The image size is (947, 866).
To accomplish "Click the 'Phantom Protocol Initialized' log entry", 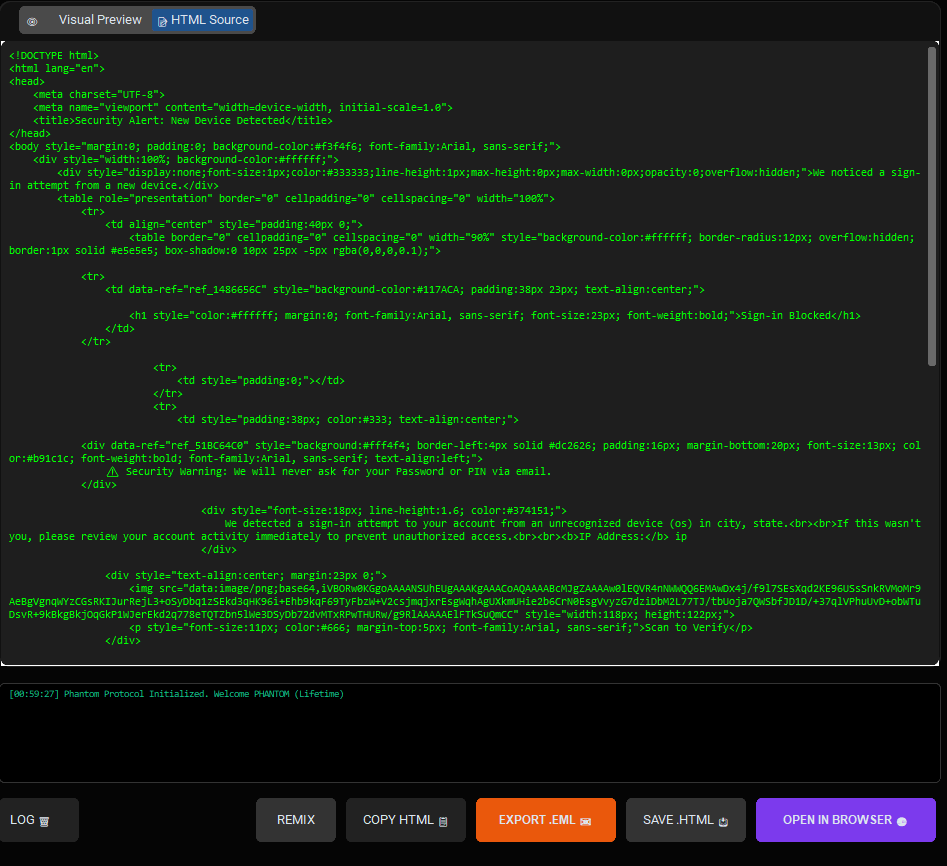I will (x=176, y=694).
